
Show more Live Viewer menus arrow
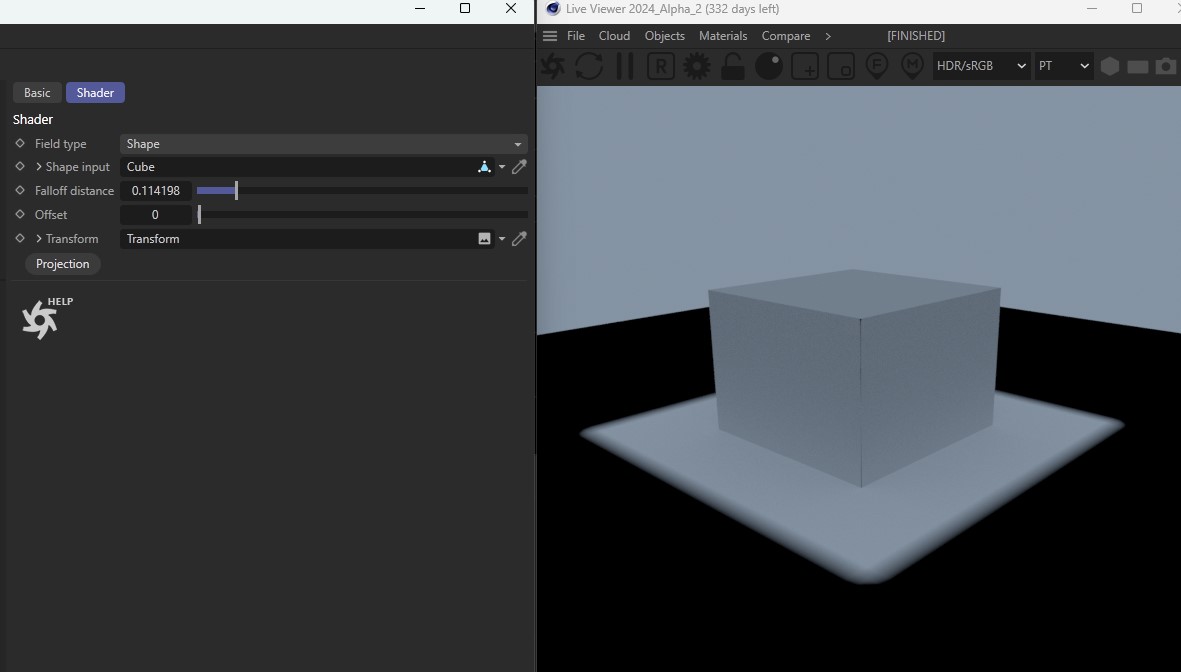tap(828, 36)
